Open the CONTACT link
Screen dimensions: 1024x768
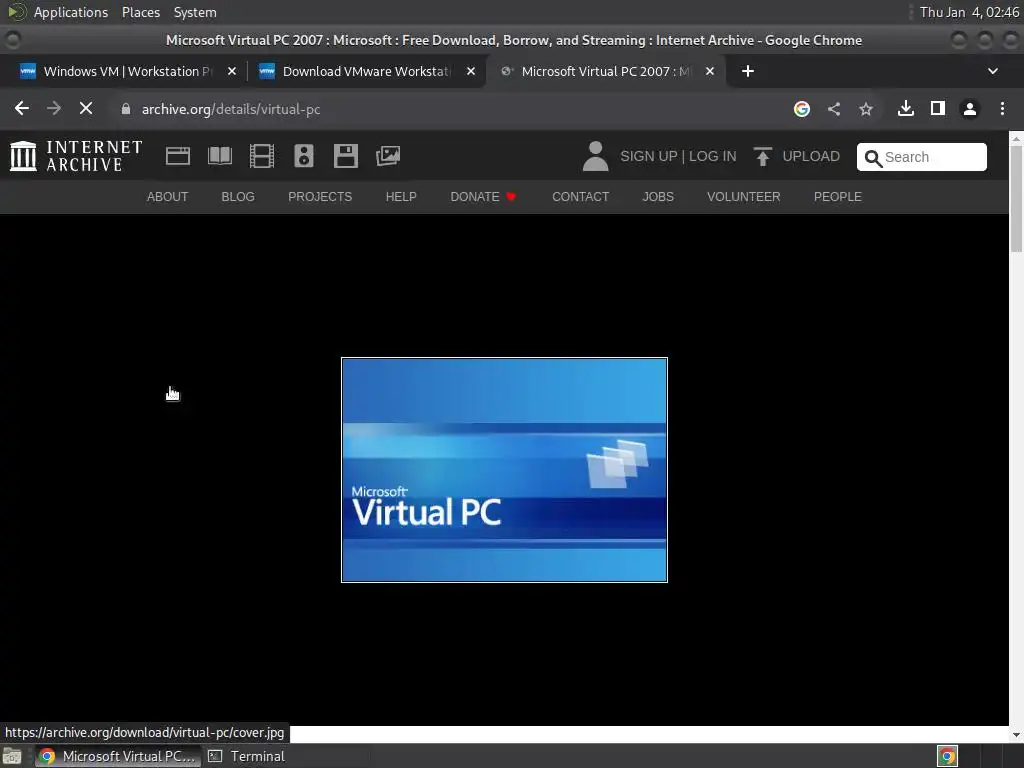click(x=581, y=197)
